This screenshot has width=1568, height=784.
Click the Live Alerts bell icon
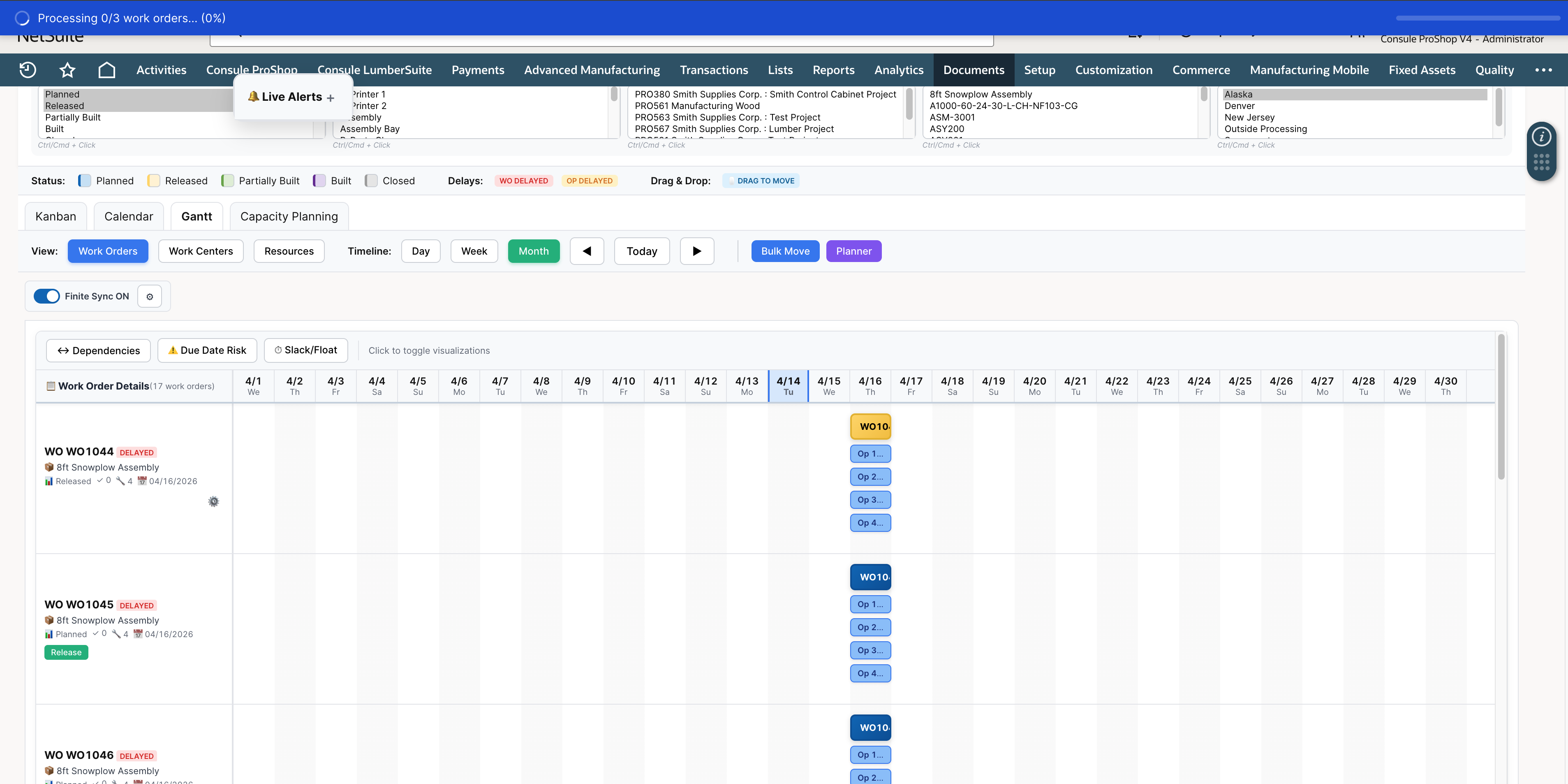pyautogui.click(x=253, y=96)
